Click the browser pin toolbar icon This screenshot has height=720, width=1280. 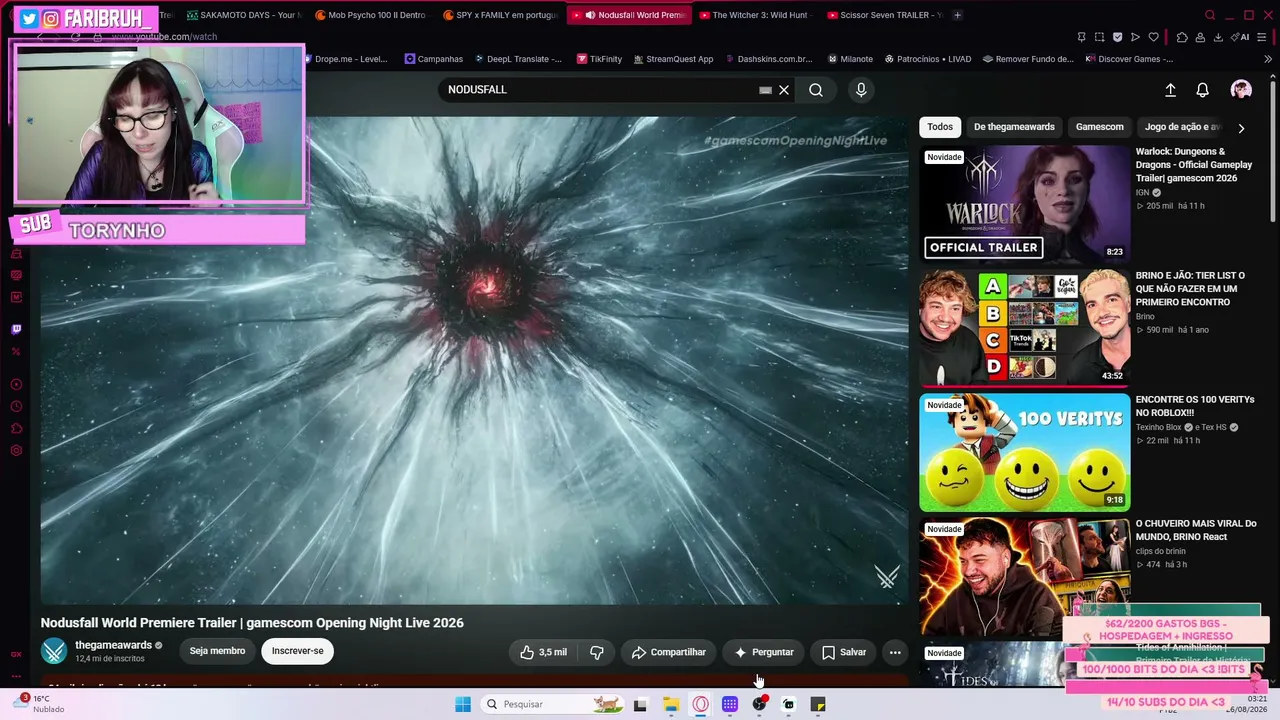tap(1081, 37)
